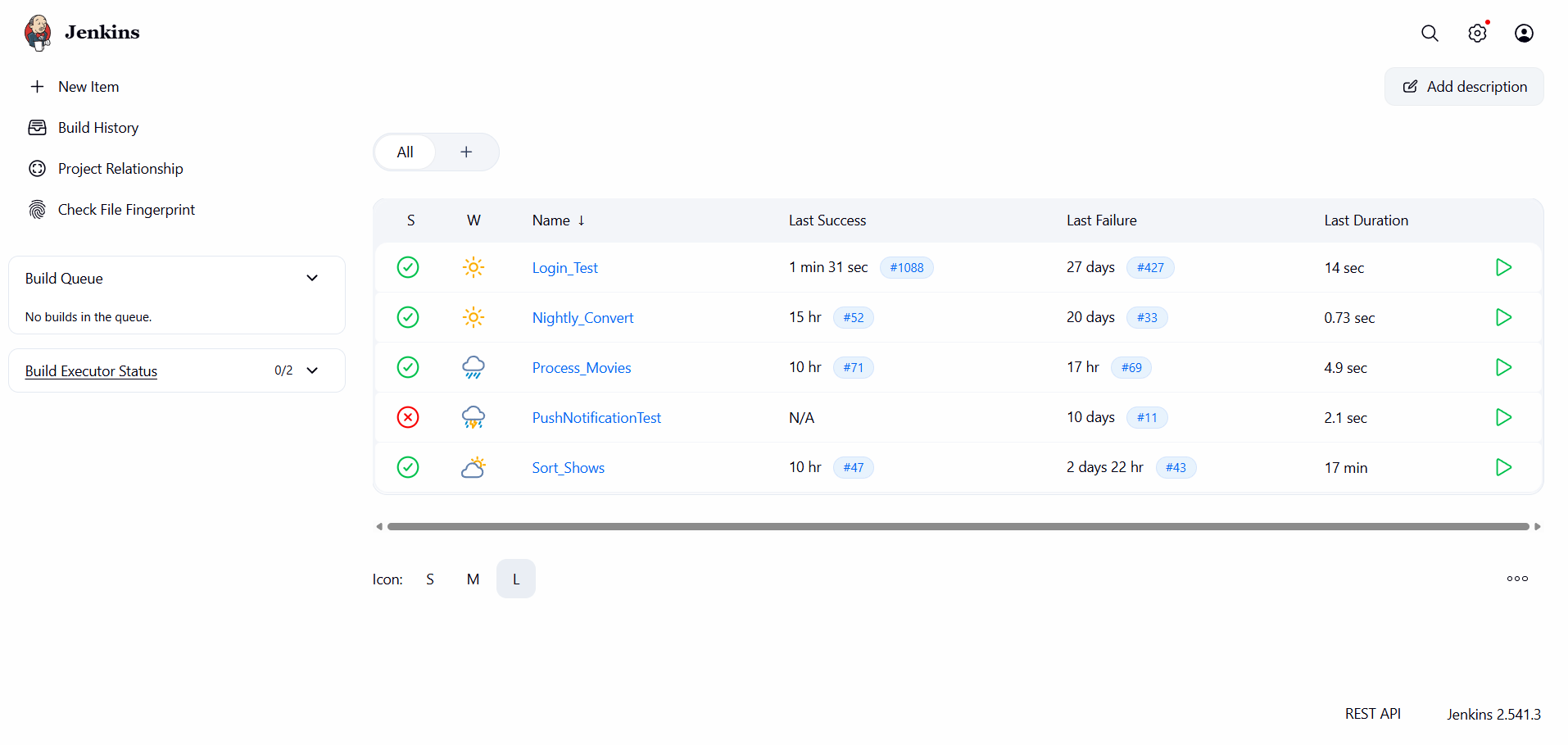Schedule a build for Login_Test
Image resolution: width=1568 pixels, height=745 pixels.
click(1503, 267)
